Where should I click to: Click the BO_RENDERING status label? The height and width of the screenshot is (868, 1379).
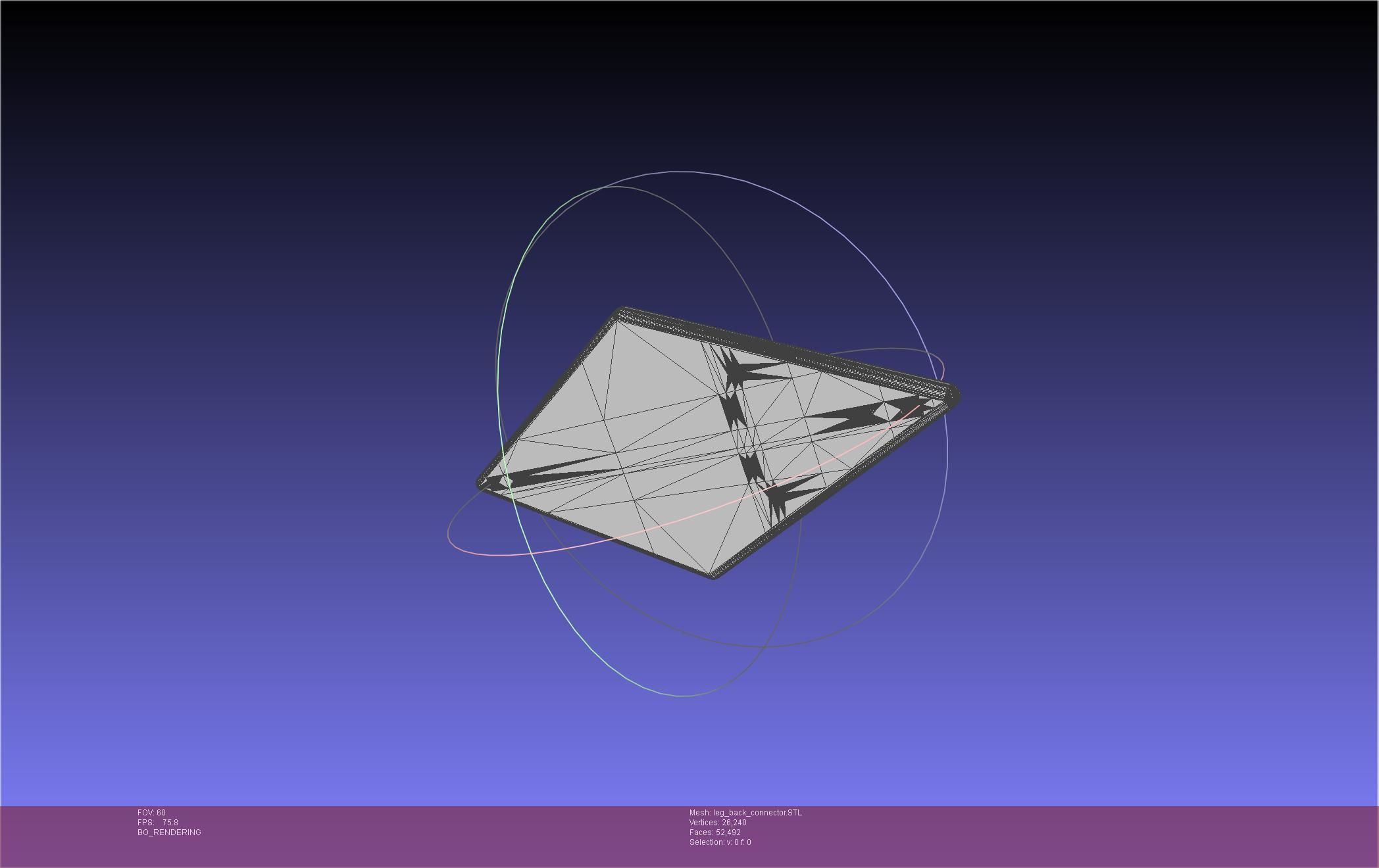coord(169,832)
